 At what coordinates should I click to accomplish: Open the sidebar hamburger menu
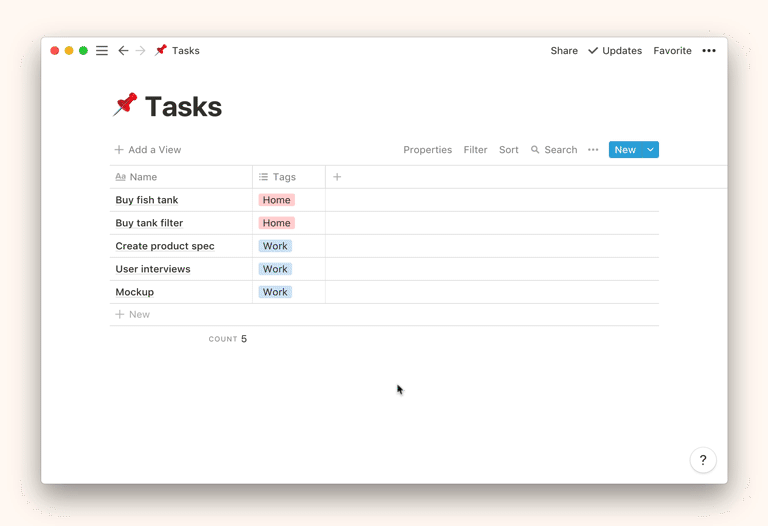point(102,51)
